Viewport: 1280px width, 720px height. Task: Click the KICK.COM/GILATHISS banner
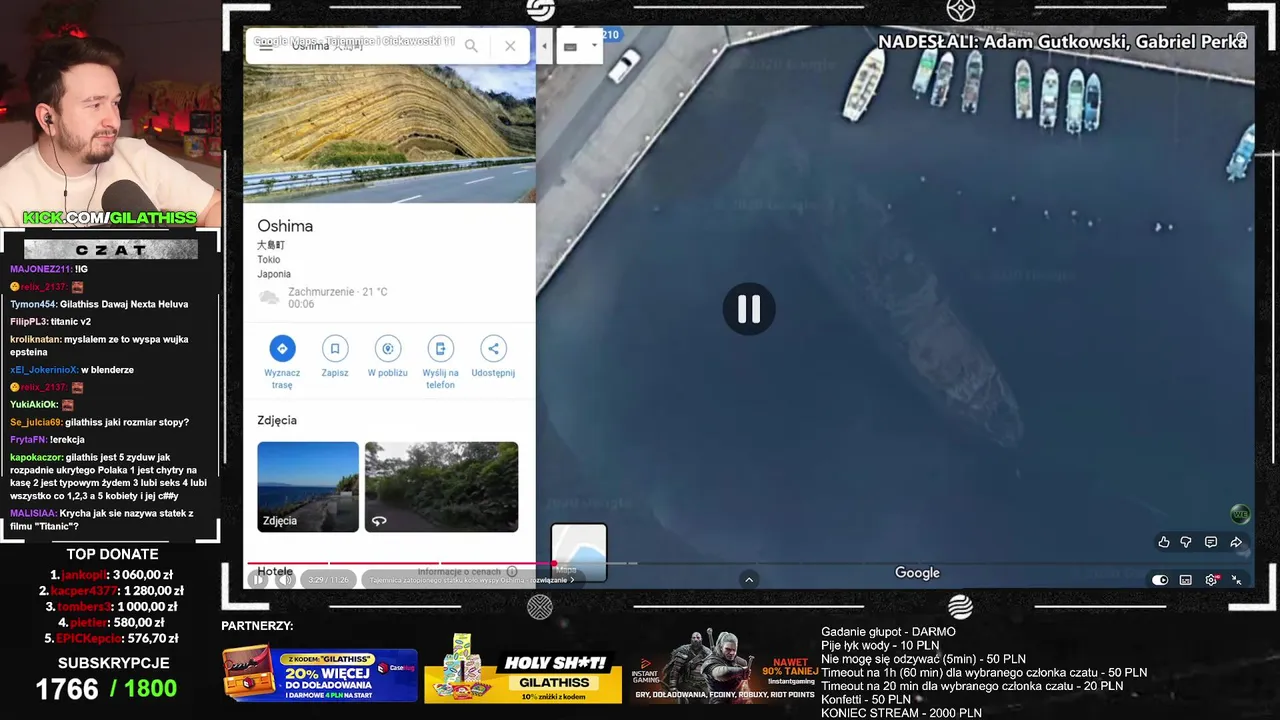click(110, 218)
